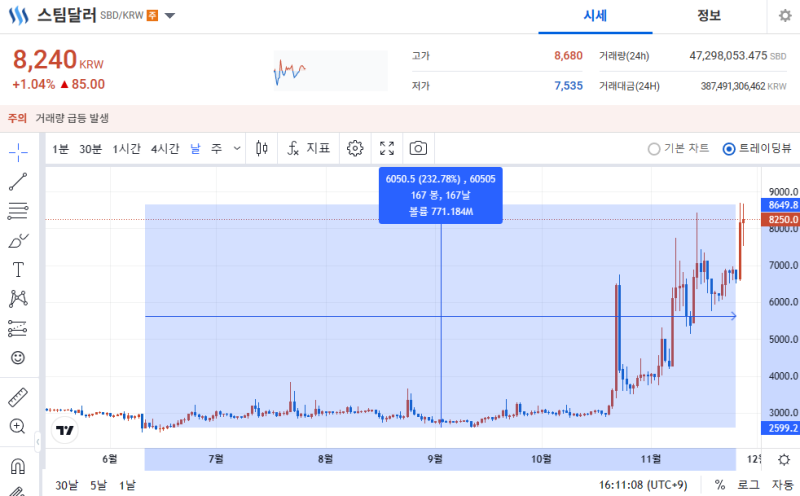
Task: Select the 4시간 interval
Action: tap(165, 149)
